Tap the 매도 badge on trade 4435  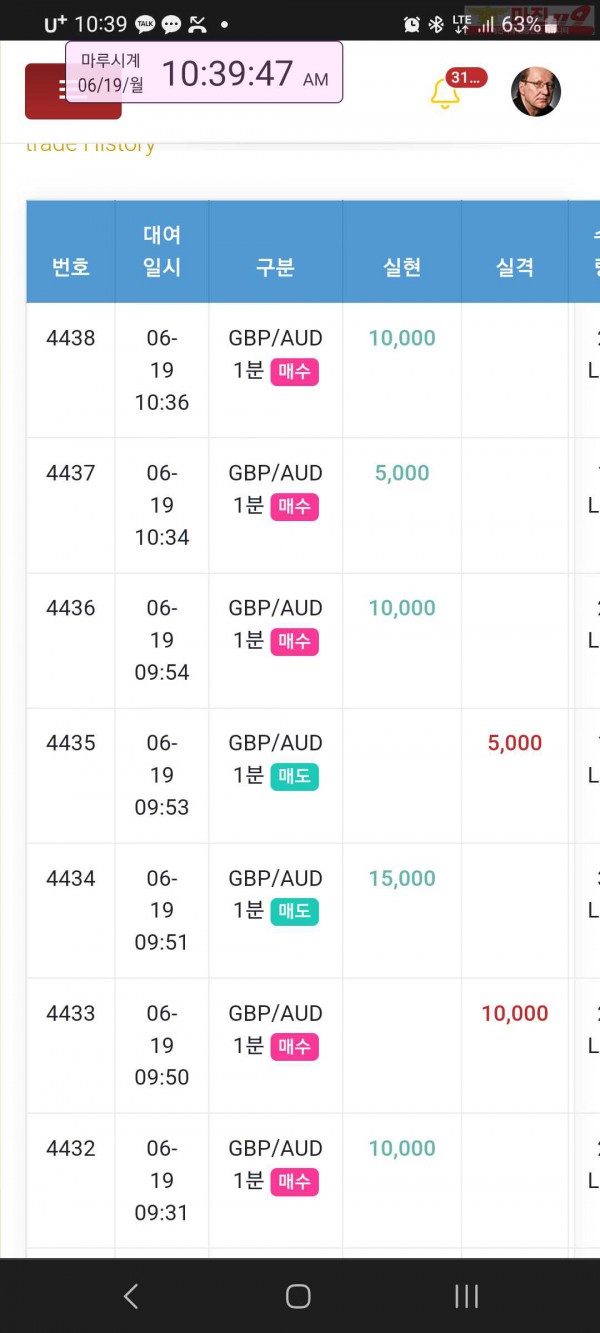[x=294, y=777]
